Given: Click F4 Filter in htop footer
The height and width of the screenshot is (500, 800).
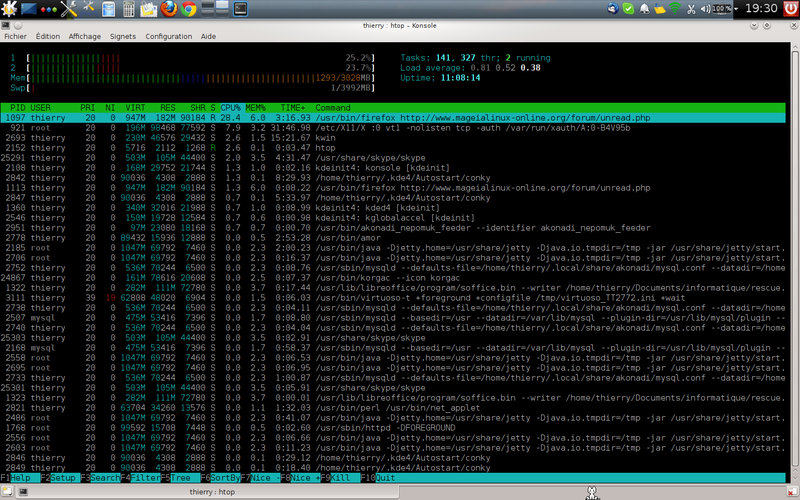Looking at the screenshot, I should click(140, 478).
